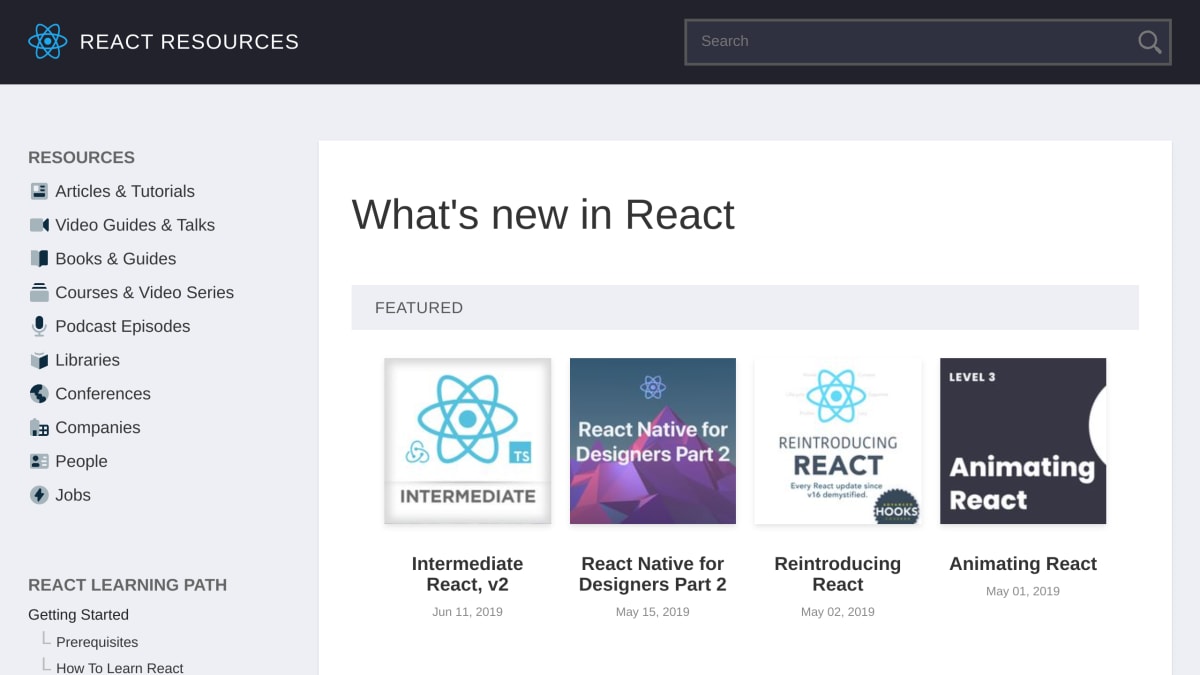This screenshot has height=675, width=1200.
Task: Click the Jun 11, 2019 date
Action: 468,612
